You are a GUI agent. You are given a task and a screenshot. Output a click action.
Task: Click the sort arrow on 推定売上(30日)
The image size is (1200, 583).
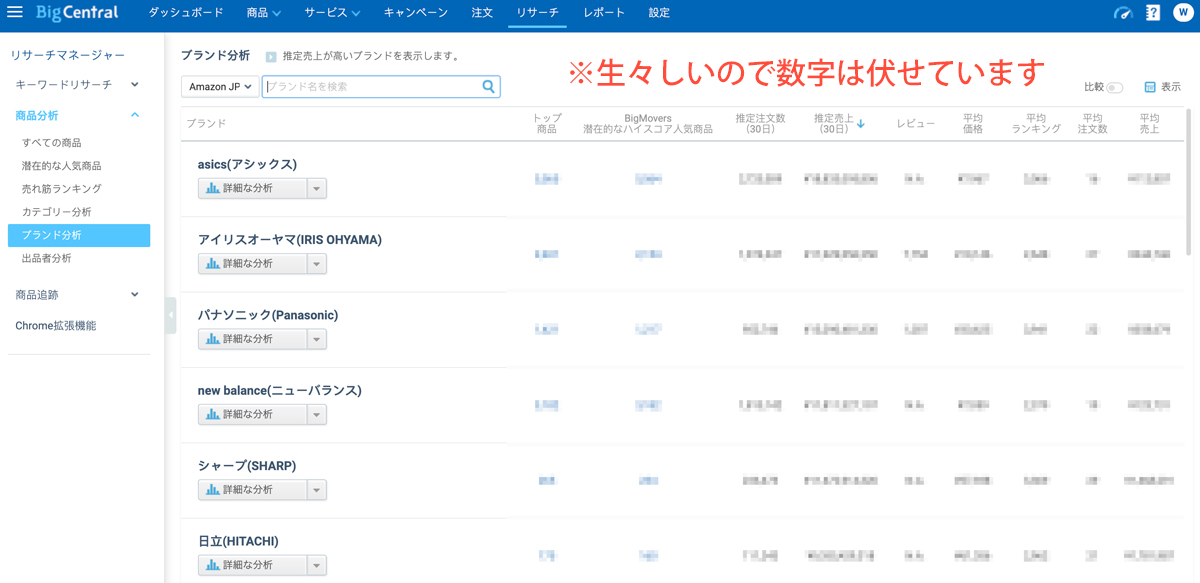(x=861, y=124)
